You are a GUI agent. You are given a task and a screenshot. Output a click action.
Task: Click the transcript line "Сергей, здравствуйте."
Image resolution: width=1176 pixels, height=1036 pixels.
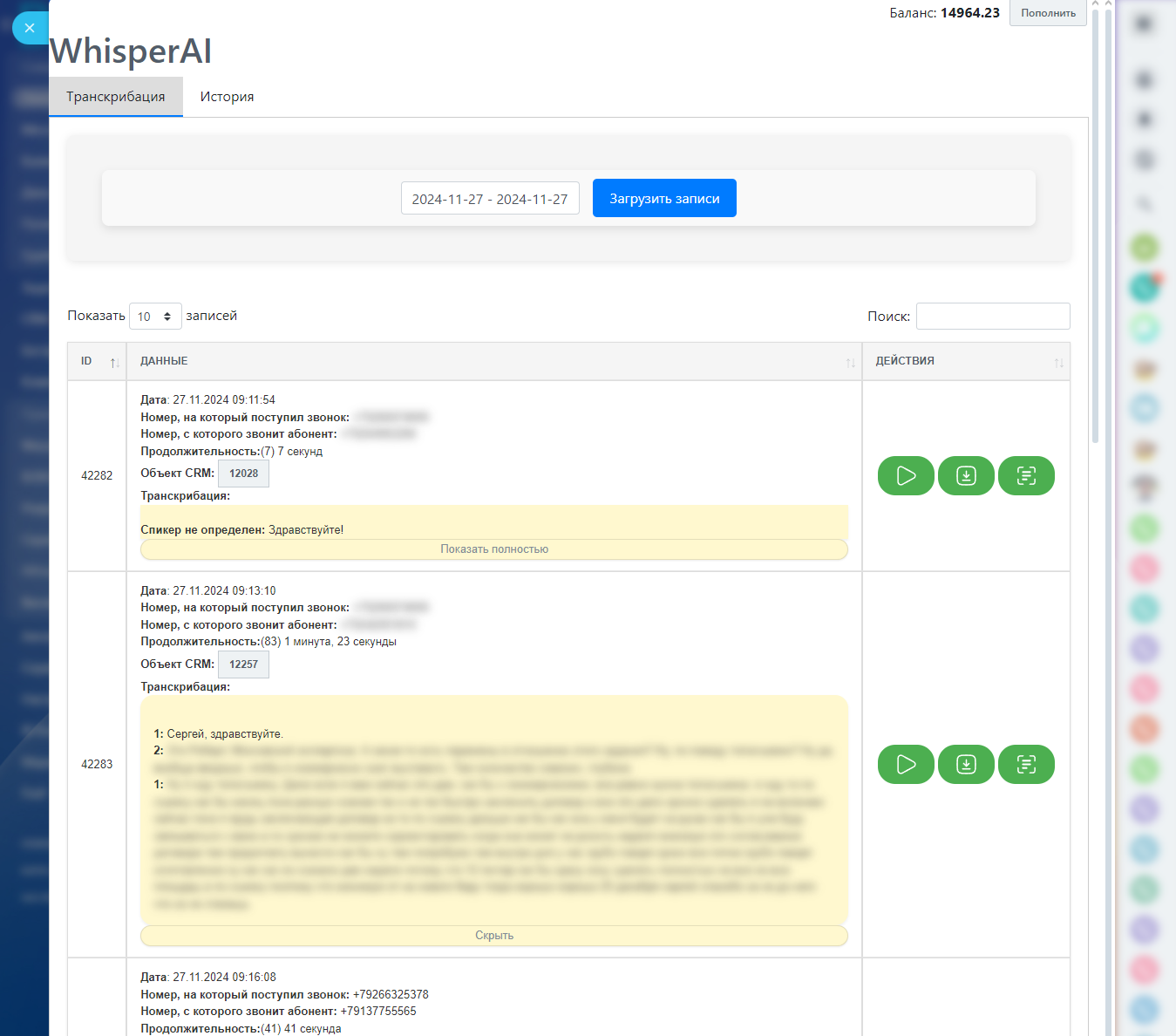point(225,734)
